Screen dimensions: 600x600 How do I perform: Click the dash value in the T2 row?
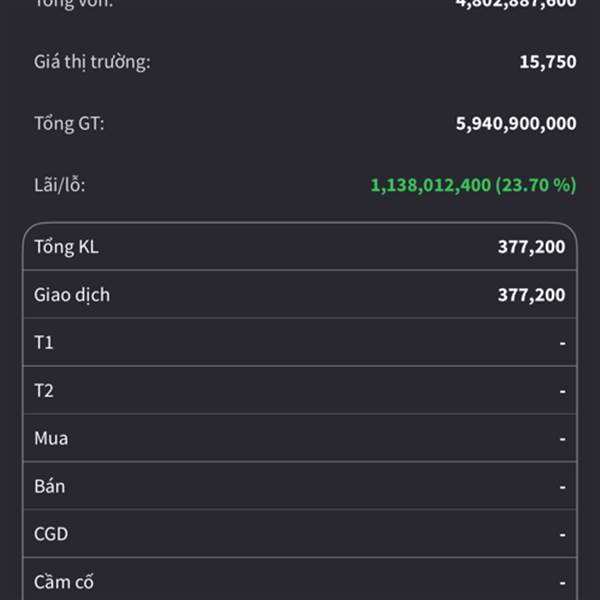(562, 391)
